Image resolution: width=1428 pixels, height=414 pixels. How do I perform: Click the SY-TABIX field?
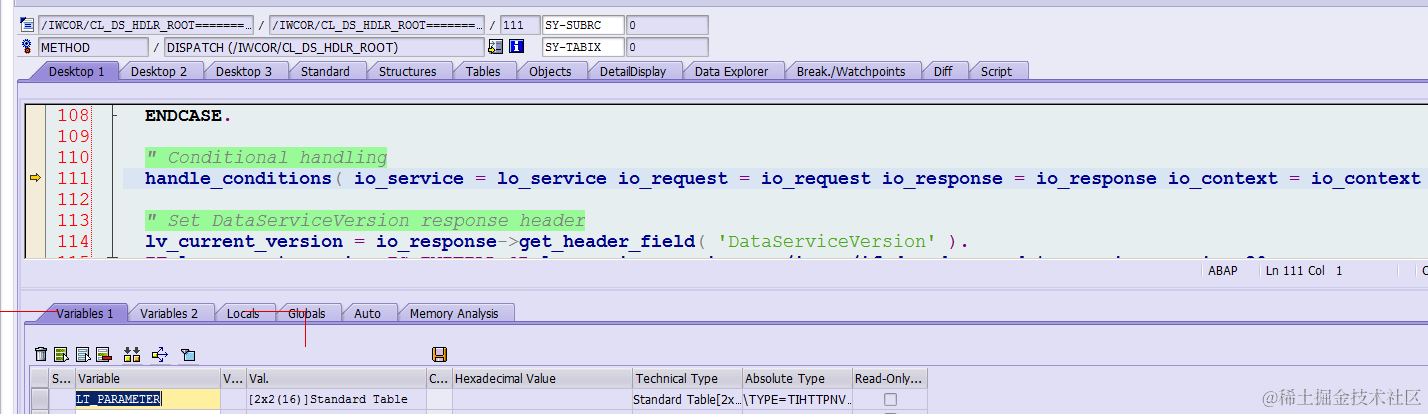583,47
